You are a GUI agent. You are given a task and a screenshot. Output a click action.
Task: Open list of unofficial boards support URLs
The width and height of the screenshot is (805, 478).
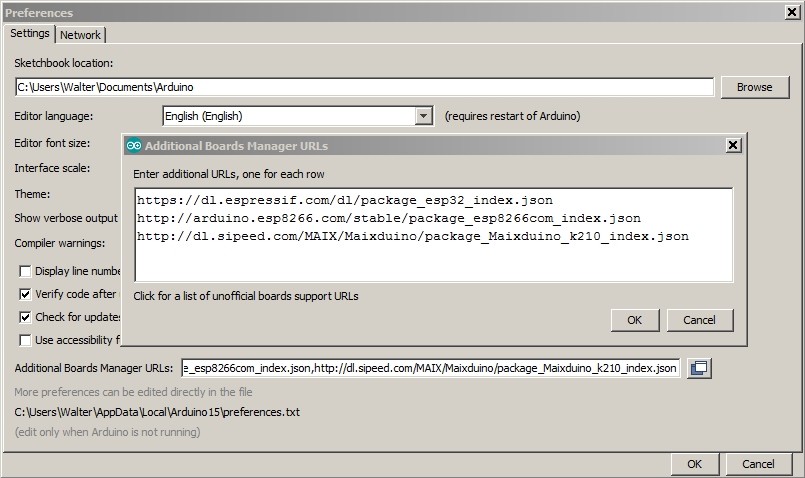[245, 296]
